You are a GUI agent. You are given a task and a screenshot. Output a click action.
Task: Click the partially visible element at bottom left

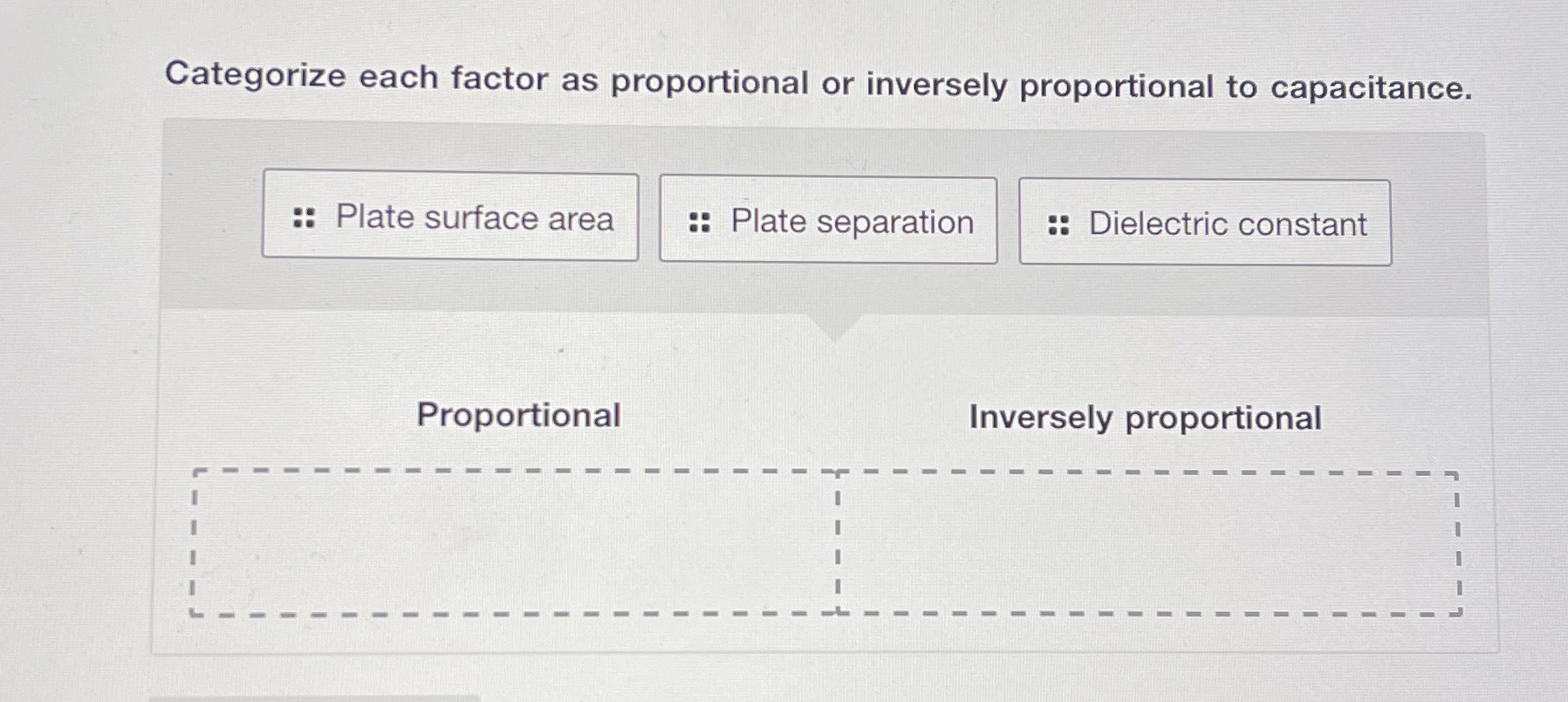tap(314, 699)
